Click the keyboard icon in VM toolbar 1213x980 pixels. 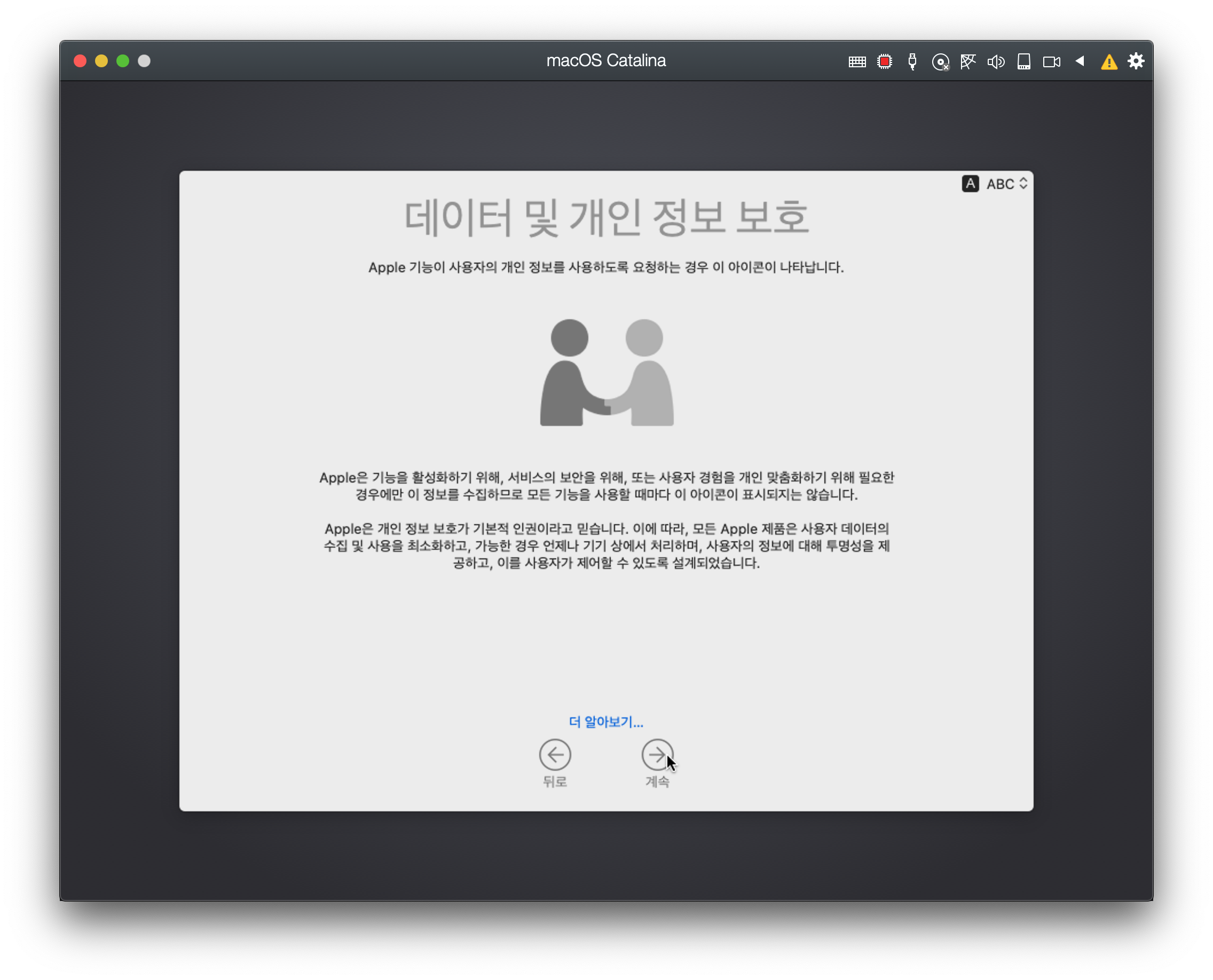click(x=857, y=61)
